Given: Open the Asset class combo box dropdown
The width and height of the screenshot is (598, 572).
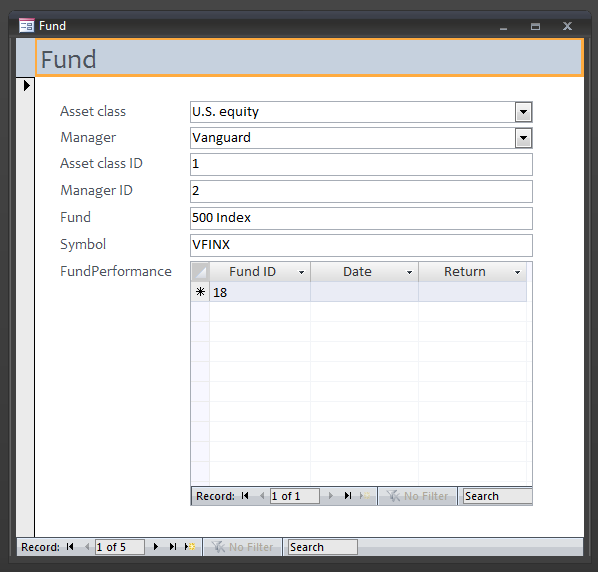Looking at the screenshot, I should (x=523, y=112).
